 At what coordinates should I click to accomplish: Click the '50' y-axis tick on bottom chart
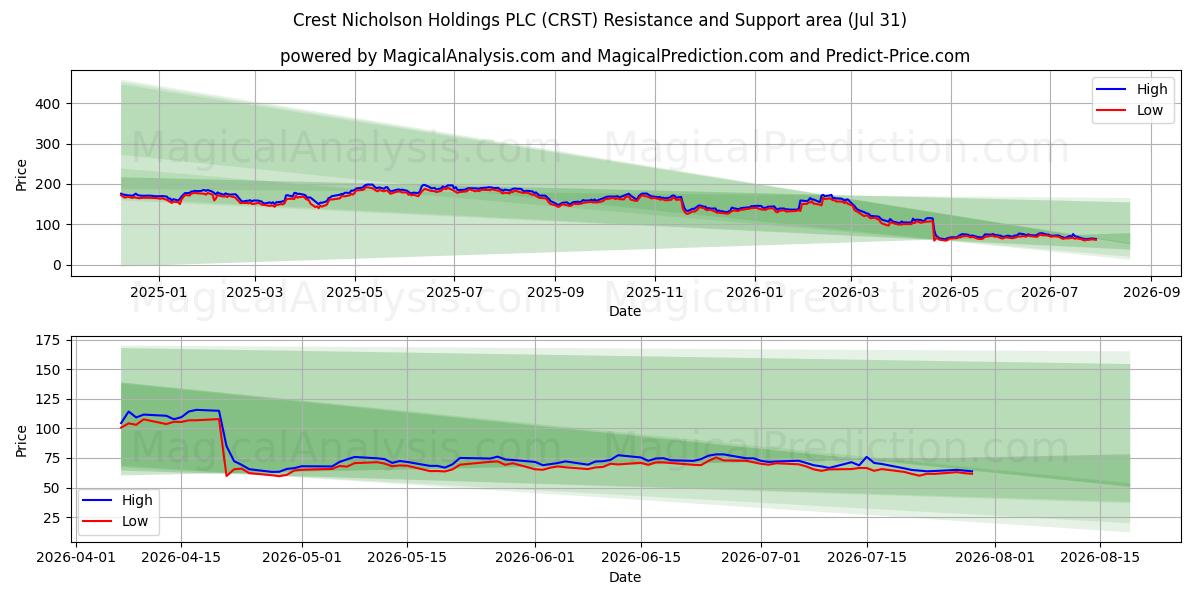pos(54,488)
